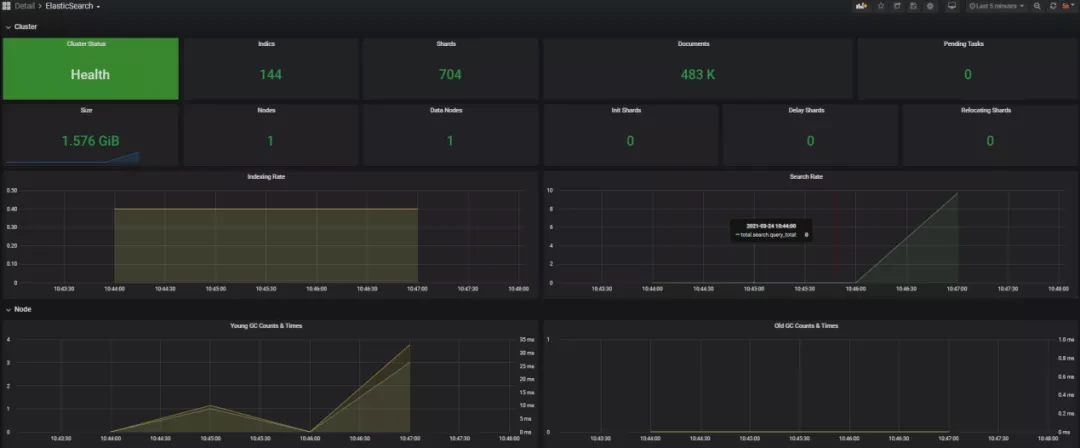Go to the Detail folder breadcrumb

click(25, 6)
